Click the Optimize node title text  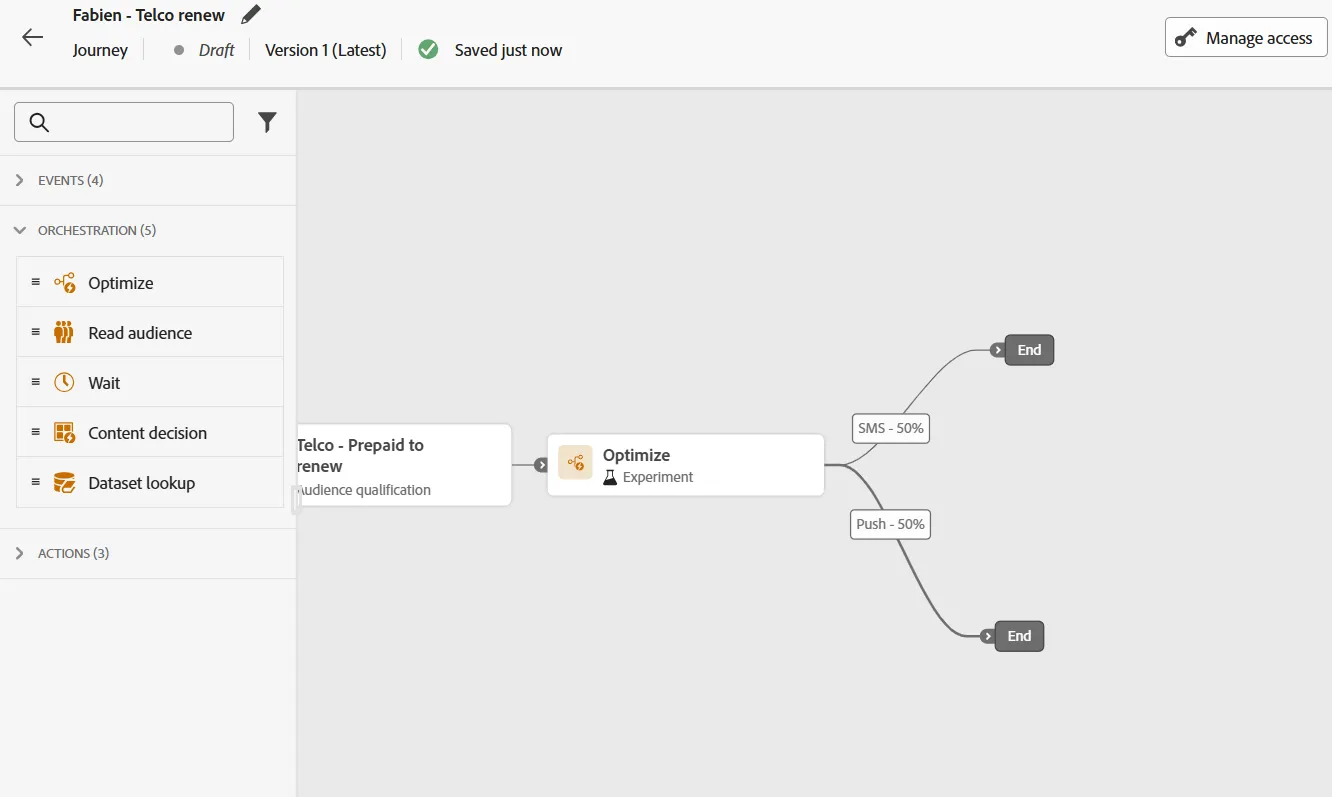[636, 455]
